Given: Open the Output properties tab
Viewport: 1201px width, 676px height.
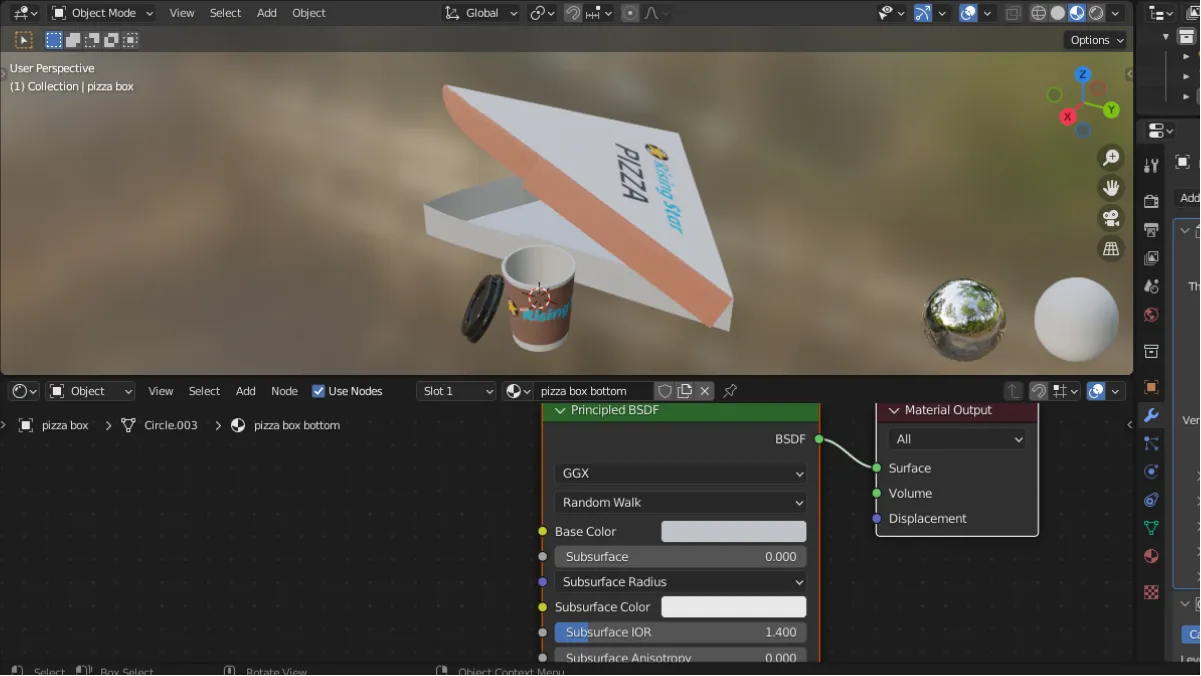Looking at the screenshot, I should pos(1151,230).
